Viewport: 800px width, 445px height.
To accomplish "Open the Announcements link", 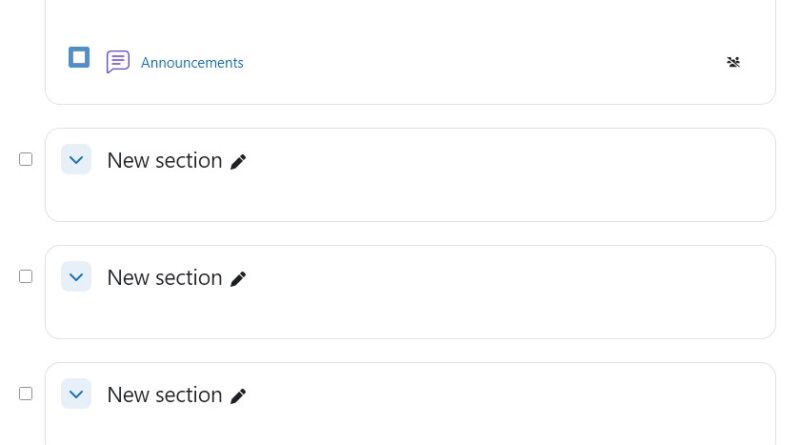I will (192, 63).
